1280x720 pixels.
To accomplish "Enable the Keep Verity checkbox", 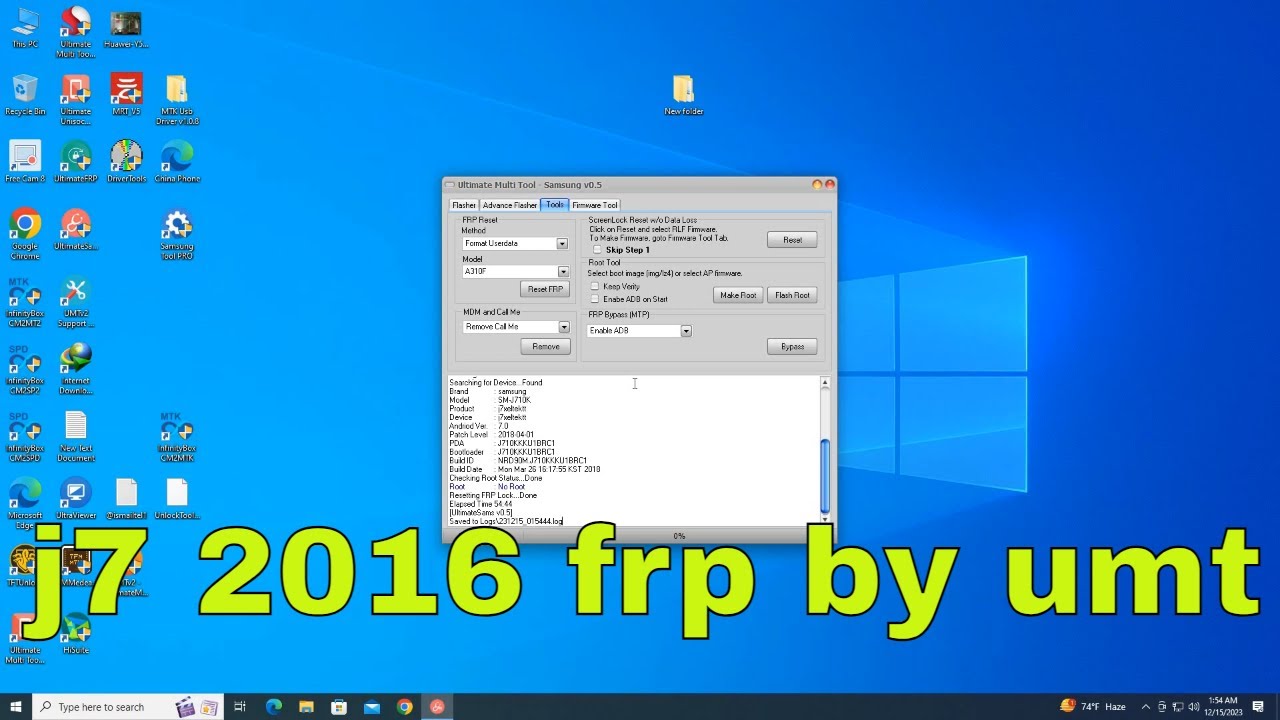I will [595, 286].
